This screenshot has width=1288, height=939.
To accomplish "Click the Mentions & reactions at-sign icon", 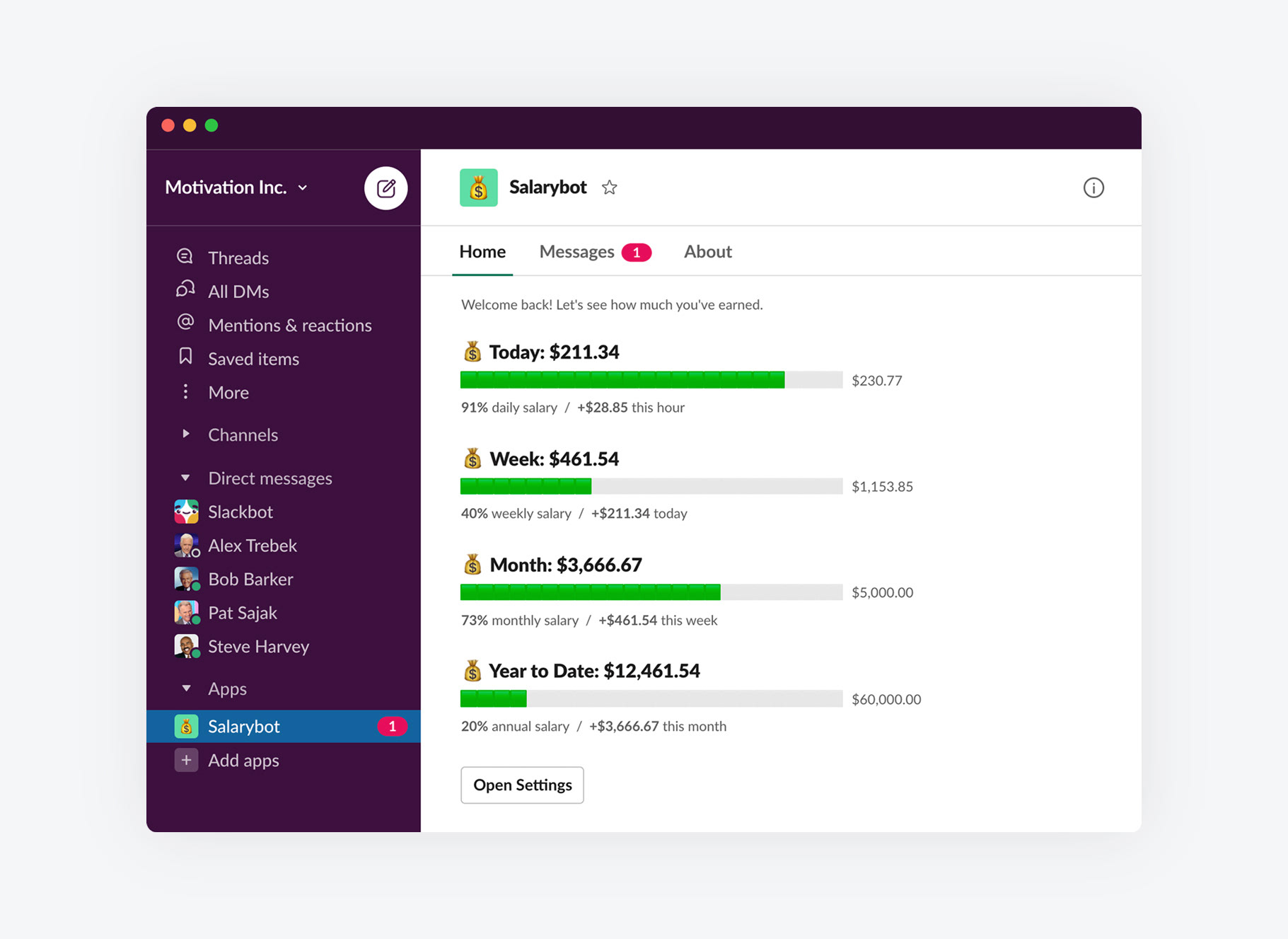I will [185, 323].
